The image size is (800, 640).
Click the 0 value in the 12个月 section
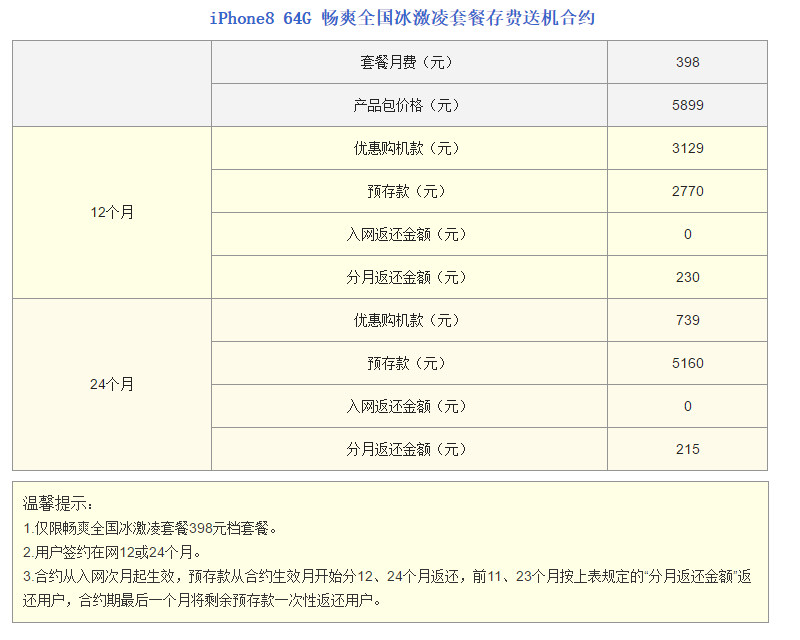tap(687, 234)
